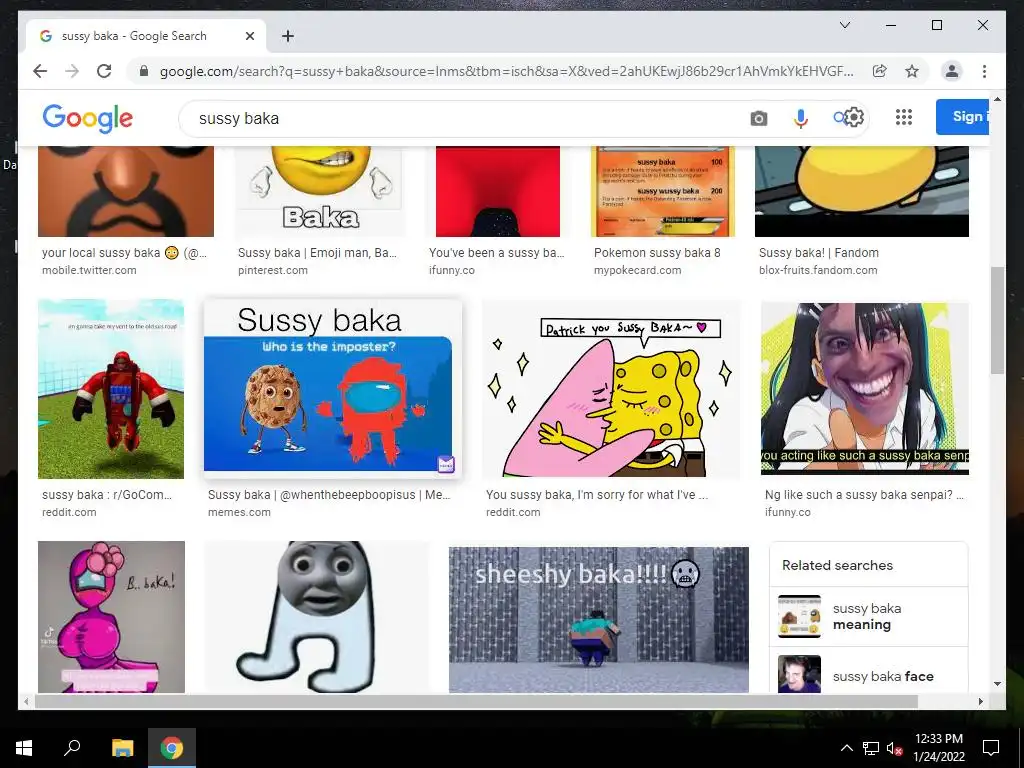This screenshot has width=1024, height=768.
Task: Open 'sussy baka : r/GoCom...' caption link
Action: (107, 495)
